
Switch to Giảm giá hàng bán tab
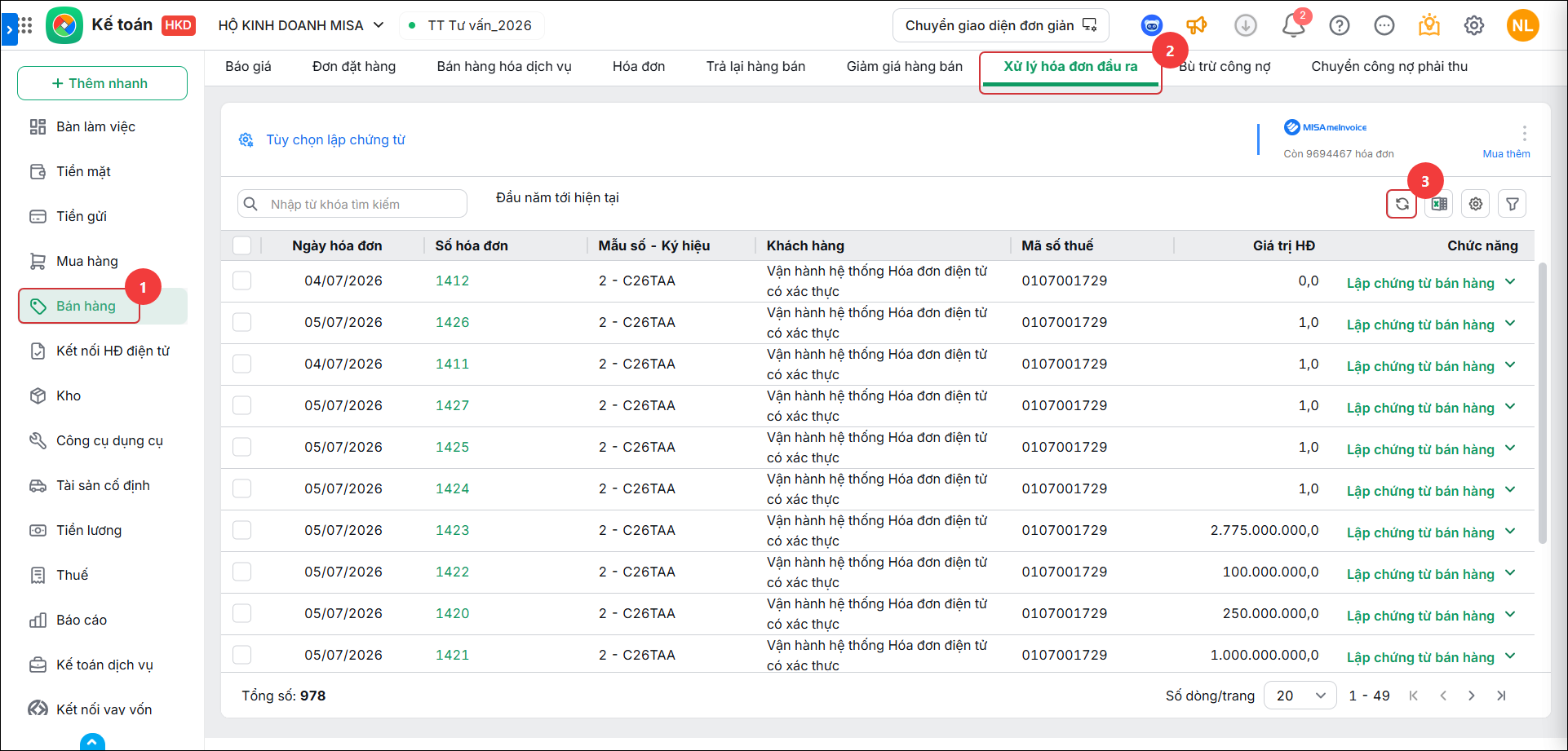pyautogui.click(x=905, y=67)
